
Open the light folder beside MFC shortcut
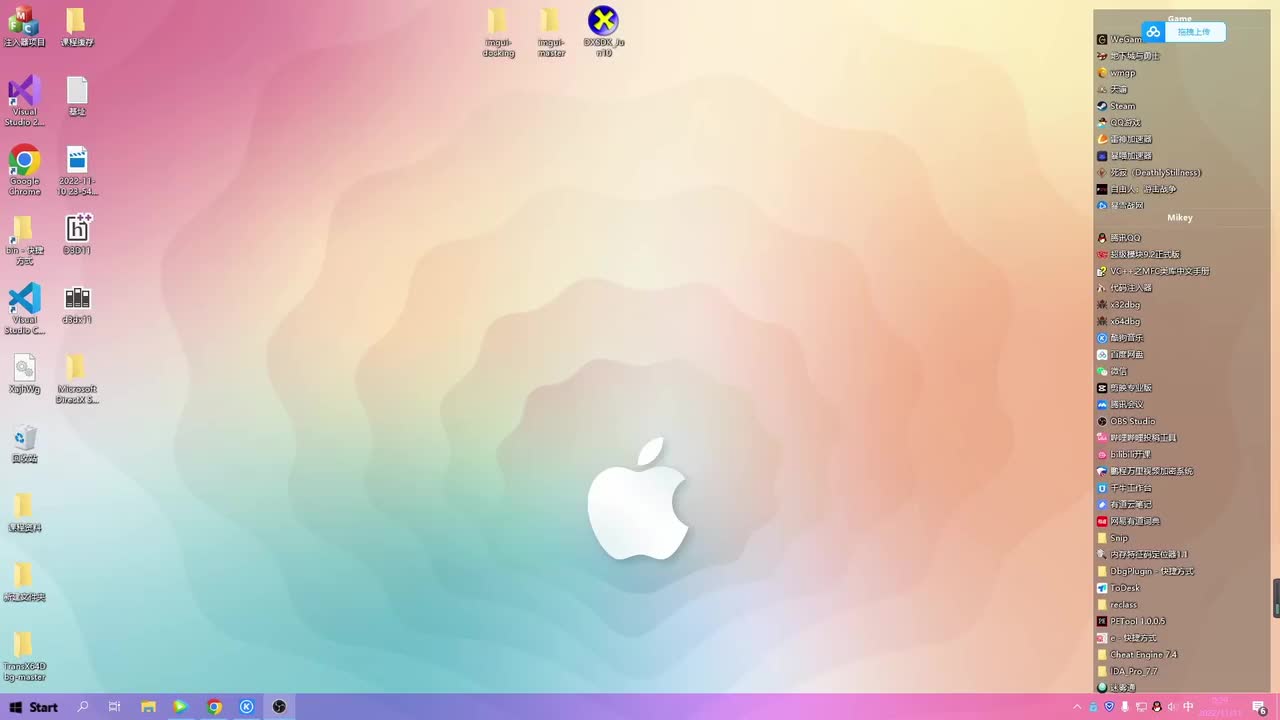77,27
